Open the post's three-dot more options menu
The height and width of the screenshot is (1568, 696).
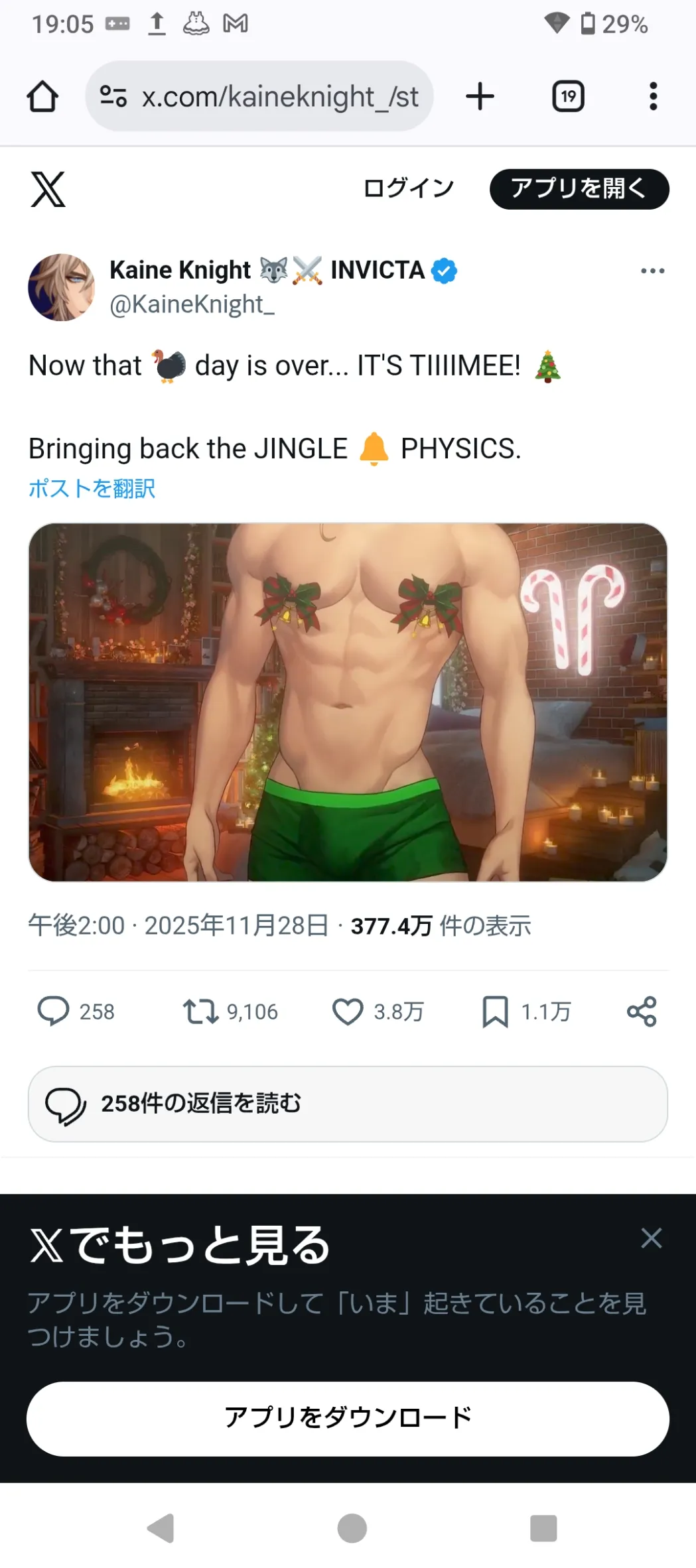point(653,271)
